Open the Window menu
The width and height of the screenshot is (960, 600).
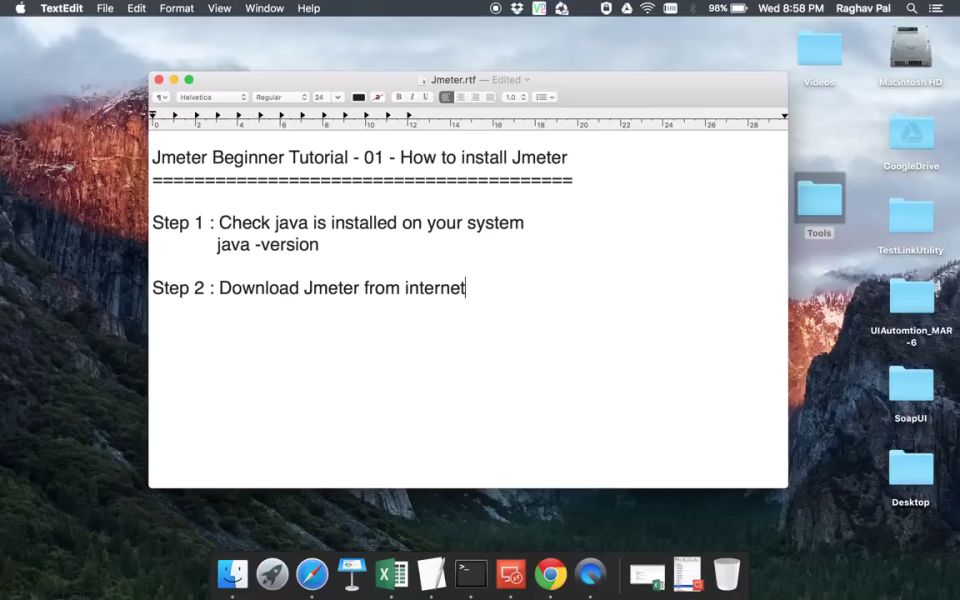click(264, 8)
